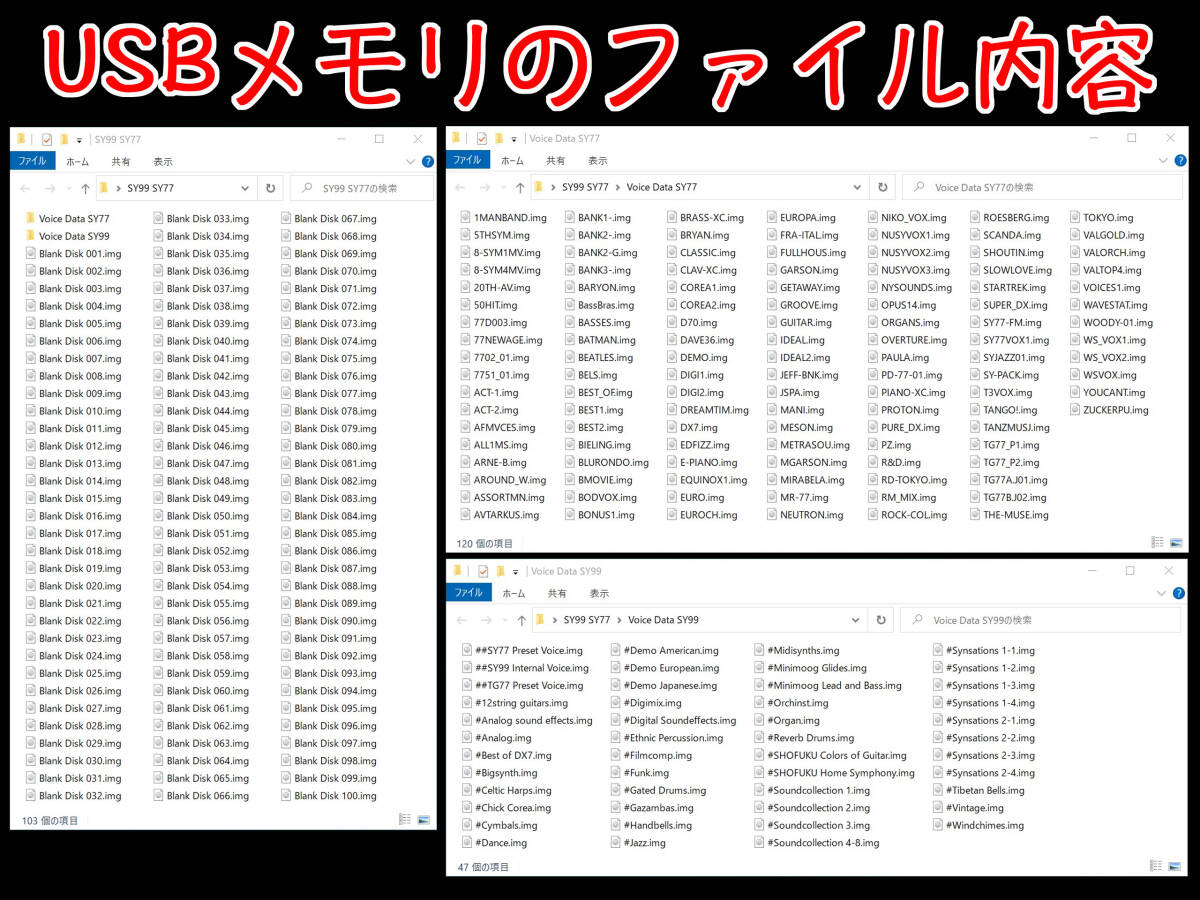This screenshot has width=1200, height=900.
Task: Select file #Windchimes.img
Action: [x=978, y=826]
